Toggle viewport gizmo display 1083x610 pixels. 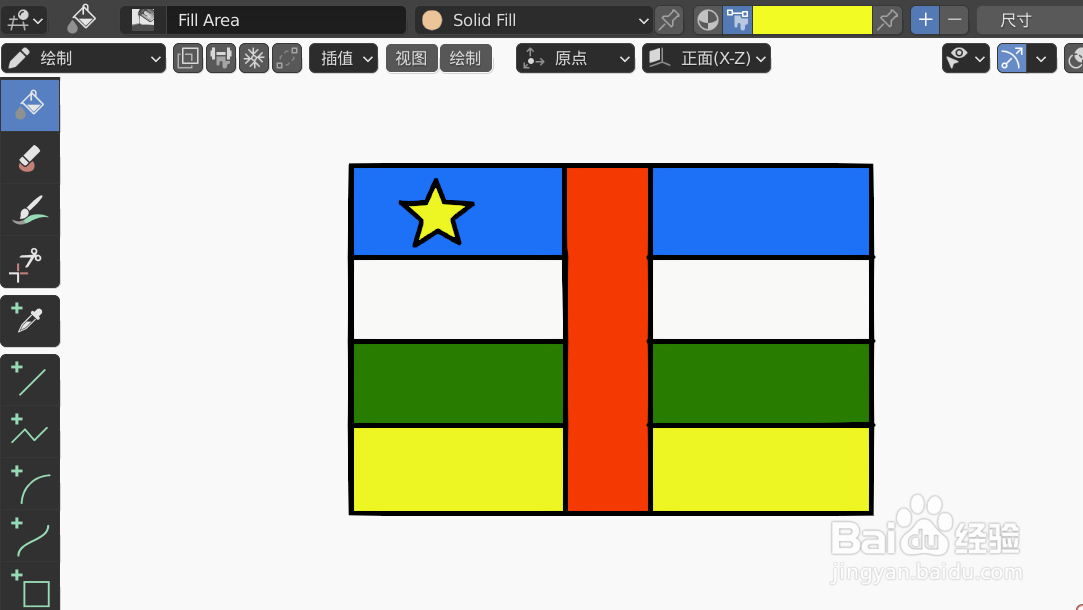click(1012, 59)
